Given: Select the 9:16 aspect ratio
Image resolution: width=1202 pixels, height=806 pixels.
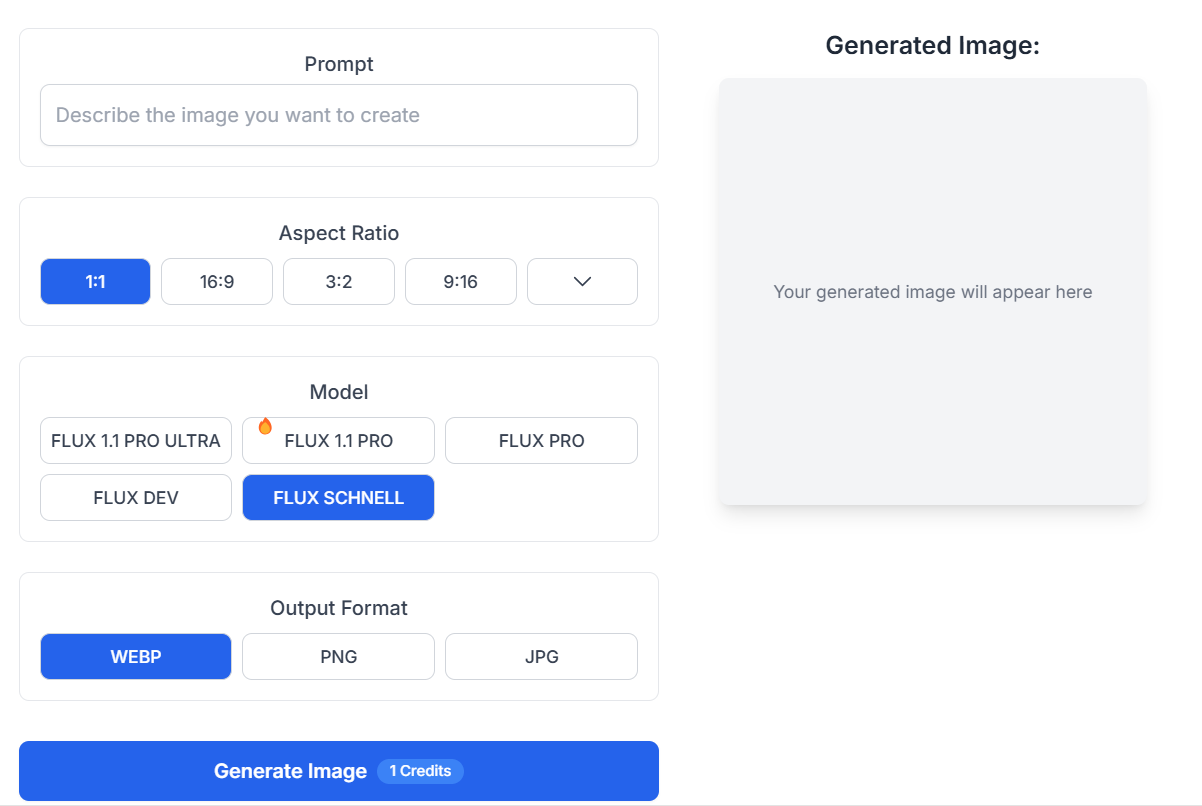Looking at the screenshot, I should (x=460, y=281).
